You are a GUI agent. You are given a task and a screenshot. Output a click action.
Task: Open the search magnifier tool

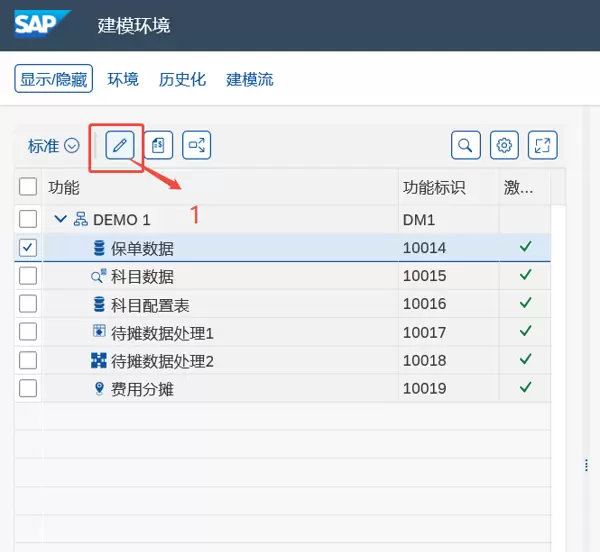(465, 146)
